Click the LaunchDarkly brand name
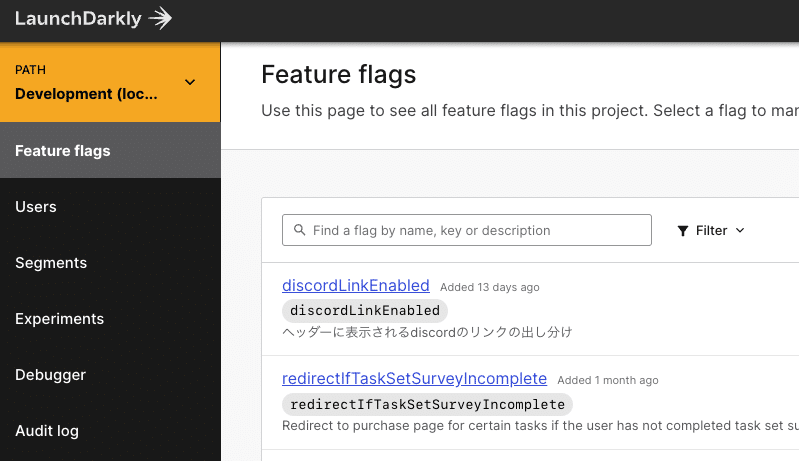Screen dimensions: 799x461 tap(78, 19)
